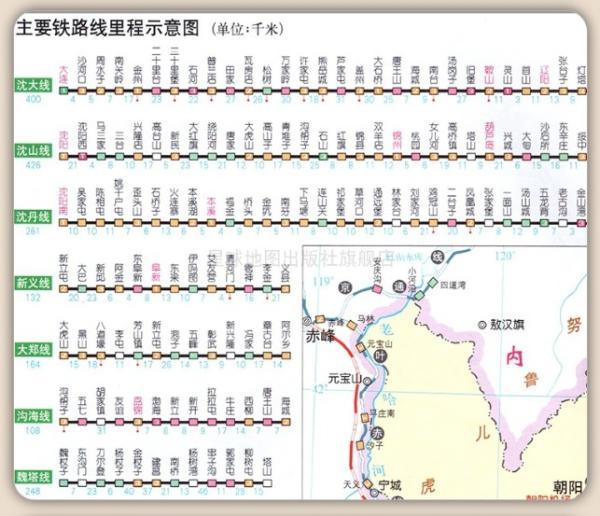Open the 沈丹线 railway line label
600x516 pixels.
30,217
